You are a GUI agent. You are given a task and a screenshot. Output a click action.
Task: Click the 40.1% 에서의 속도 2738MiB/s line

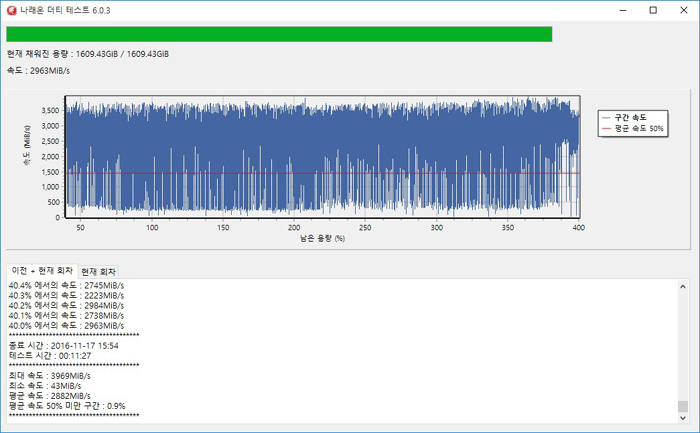pos(66,316)
